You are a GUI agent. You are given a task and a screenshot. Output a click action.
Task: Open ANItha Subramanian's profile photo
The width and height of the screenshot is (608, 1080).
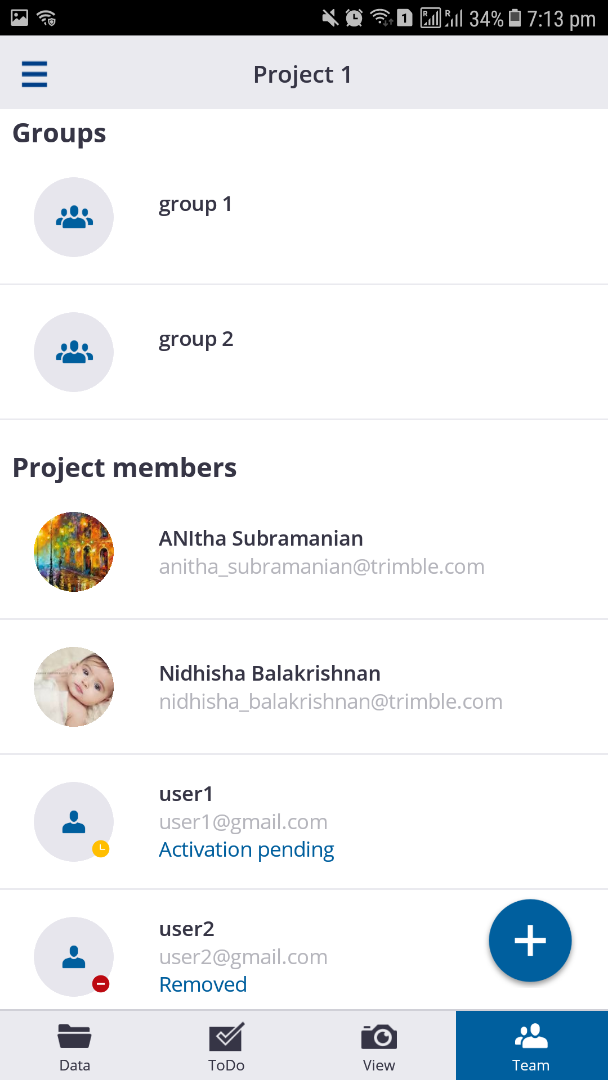tap(74, 552)
